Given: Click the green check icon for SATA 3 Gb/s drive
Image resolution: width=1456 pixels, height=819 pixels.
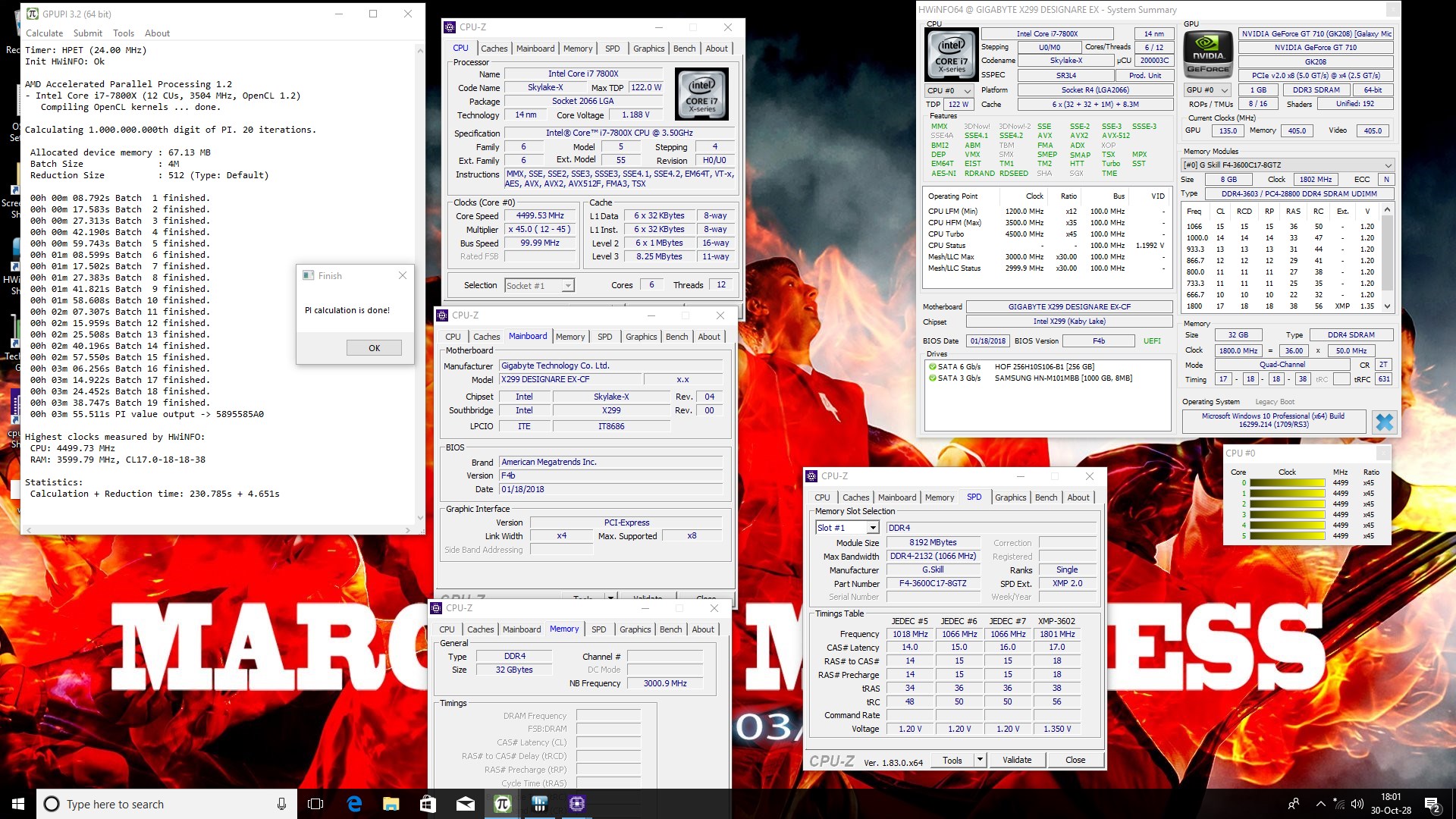Looking at the screenshot, I should point(932,378).
